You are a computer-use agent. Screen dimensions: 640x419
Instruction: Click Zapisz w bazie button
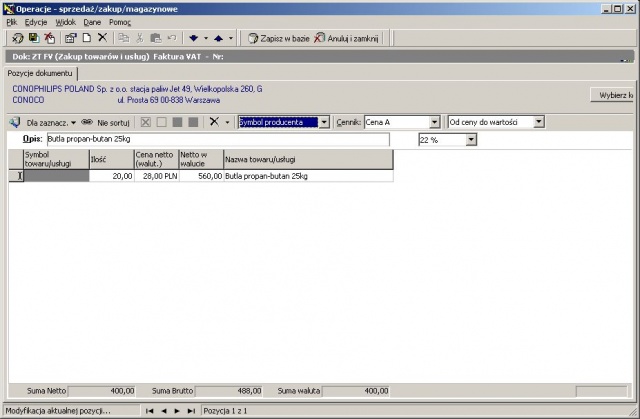(279, 38)
